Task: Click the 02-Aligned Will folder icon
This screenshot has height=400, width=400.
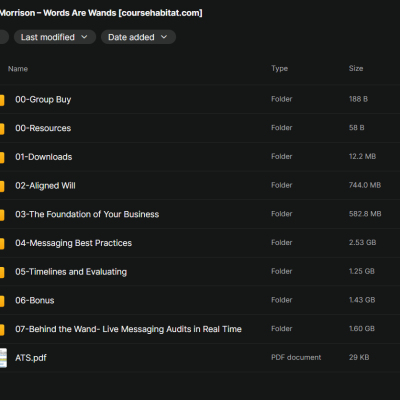Action: (2, 186)
